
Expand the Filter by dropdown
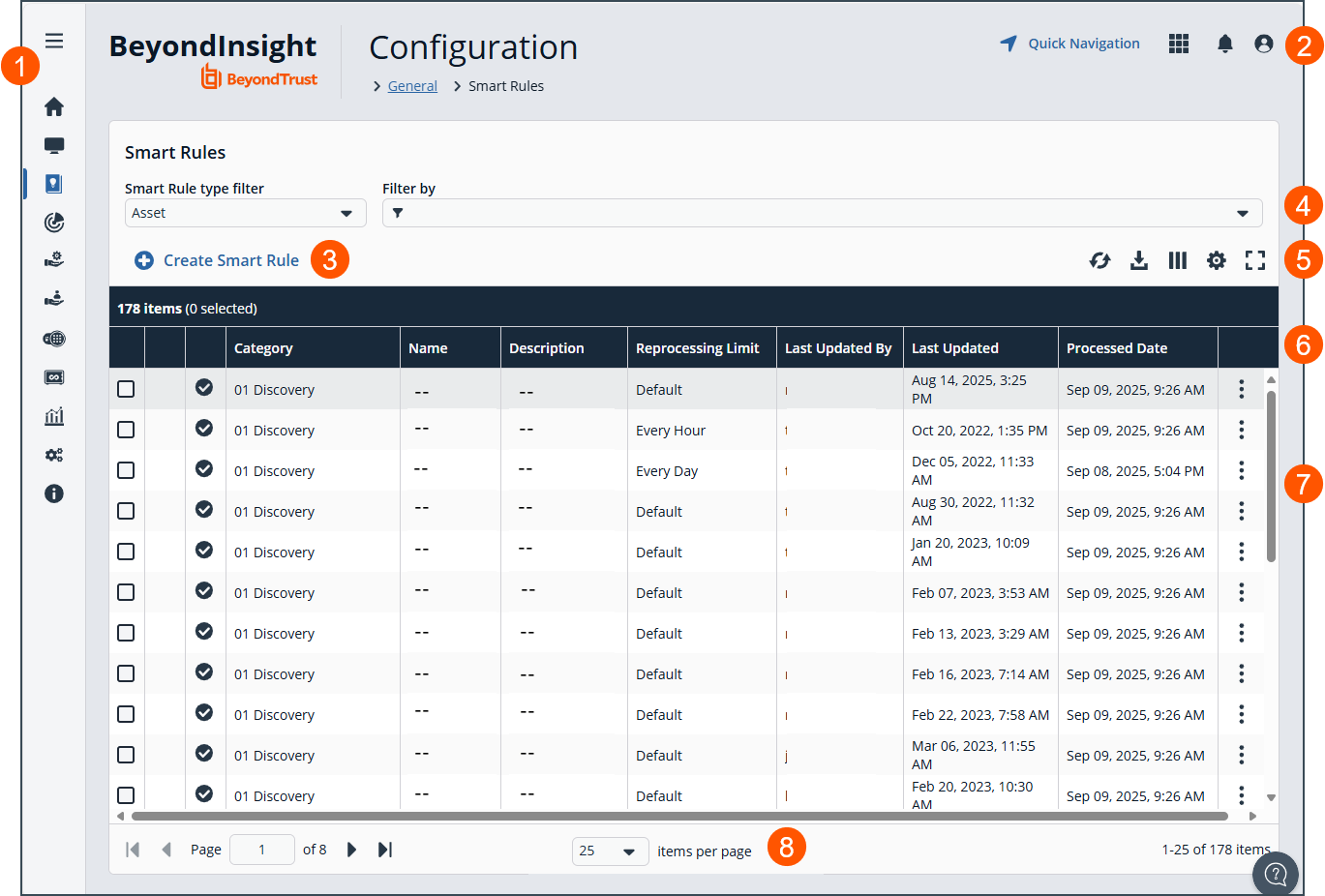(x=823, y=213)
